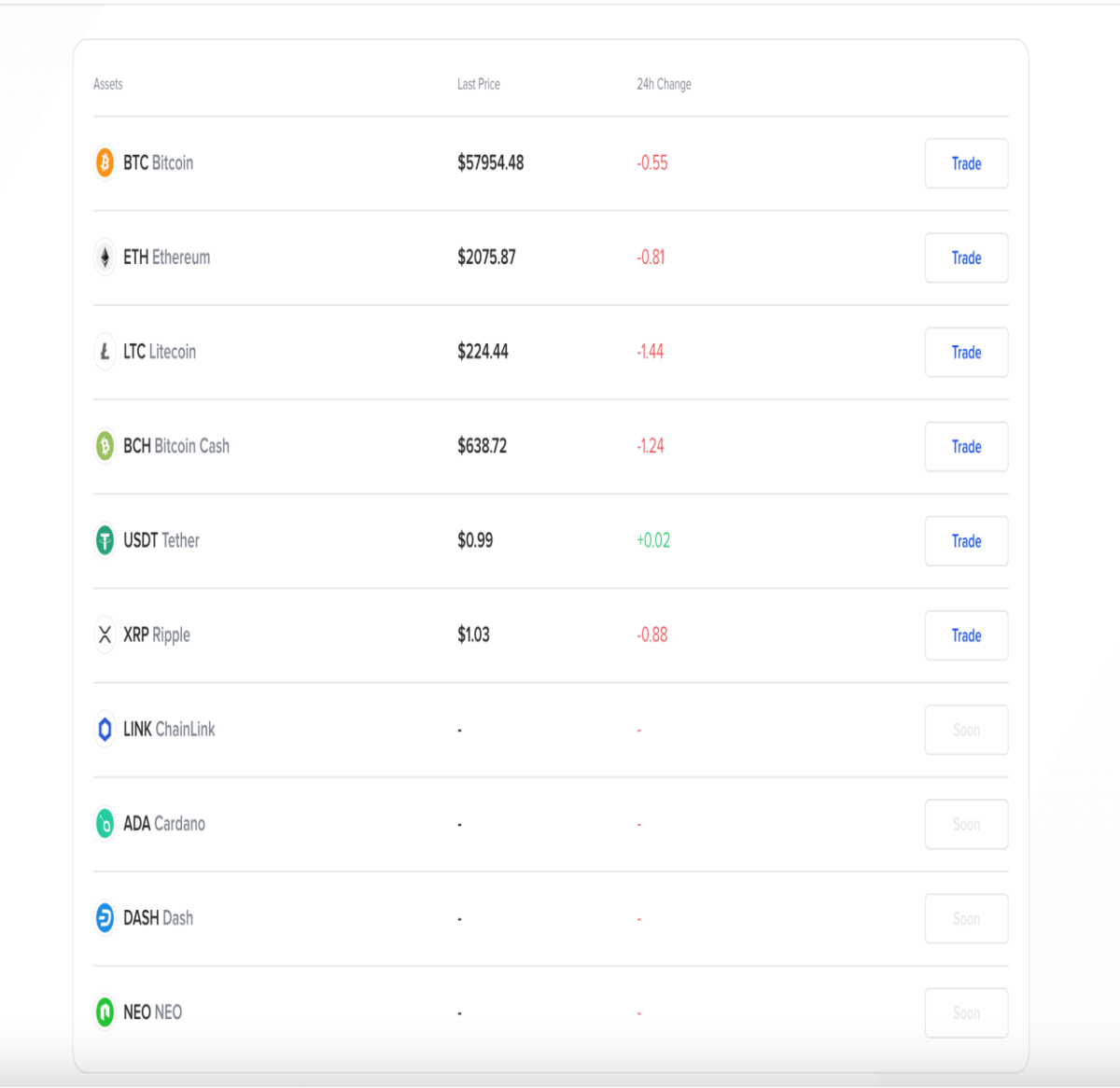Viewport: 1120px width, 1088px height.
Task: Click the Soon button for ChainLink
Action: [966, 730]
